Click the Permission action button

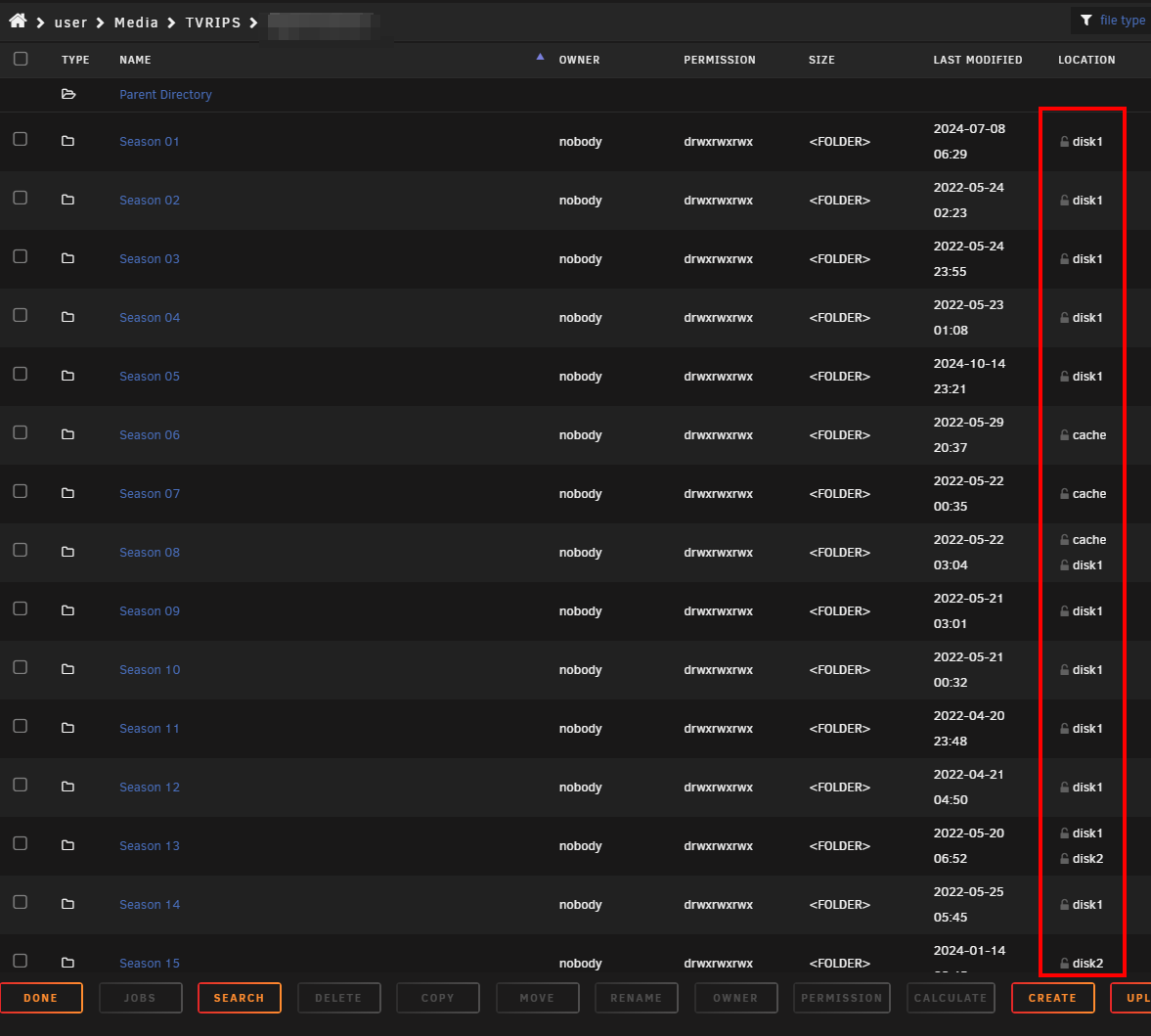pyautogui.click(x=842, y=998)
